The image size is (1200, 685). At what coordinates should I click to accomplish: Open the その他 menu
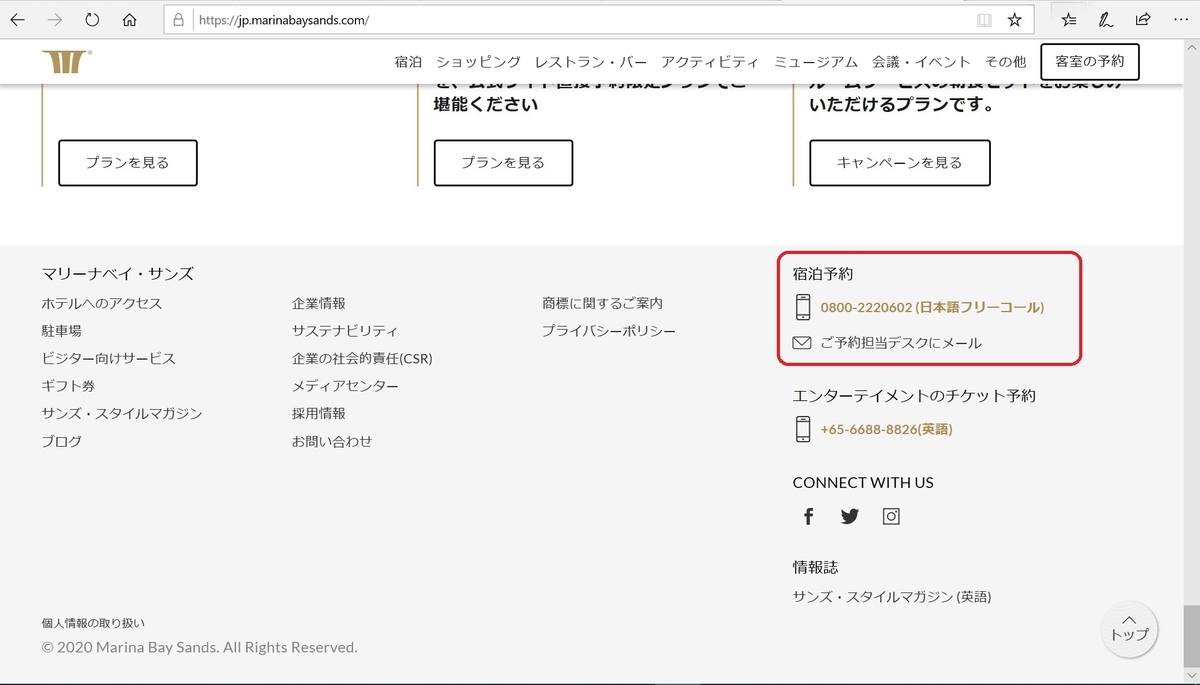(1006, 62)
